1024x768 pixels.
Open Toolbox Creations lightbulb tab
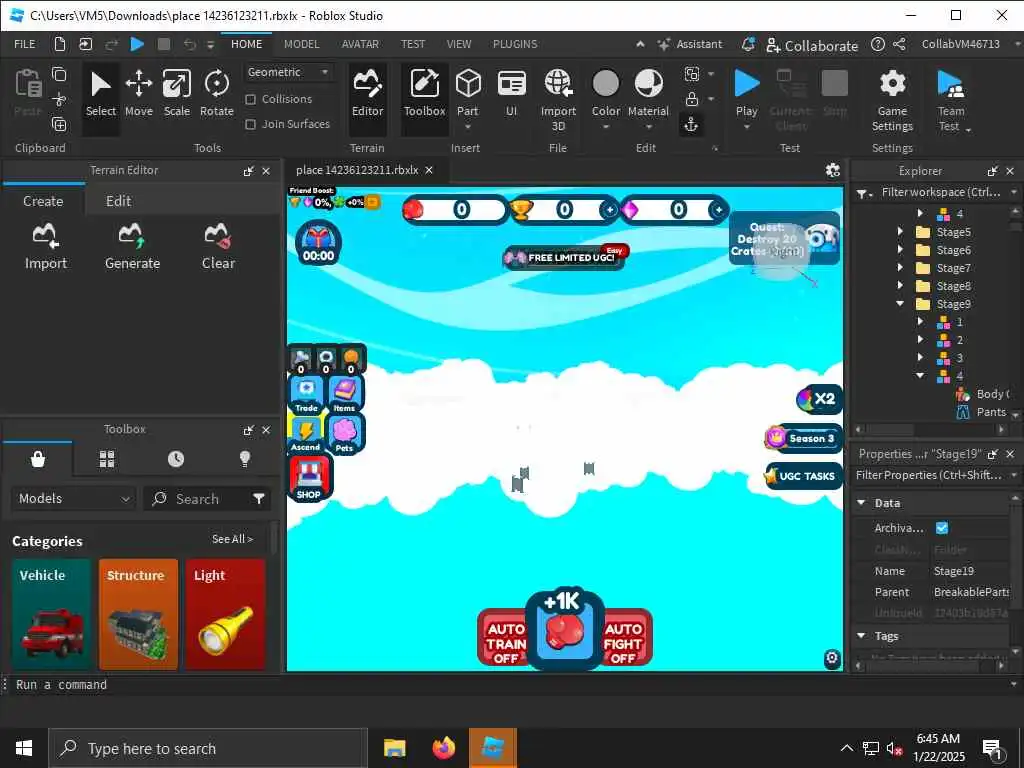coord(245,459)
